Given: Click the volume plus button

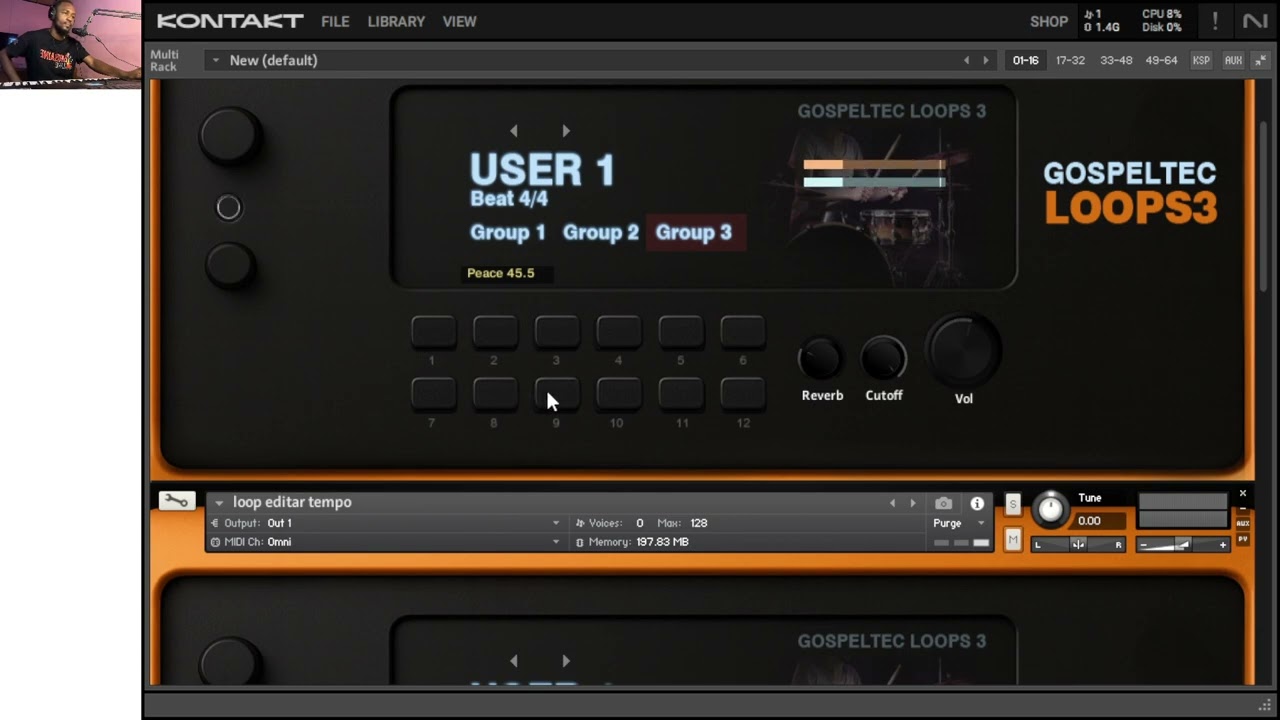Looking at the screenshot, I should [1222, 545].
